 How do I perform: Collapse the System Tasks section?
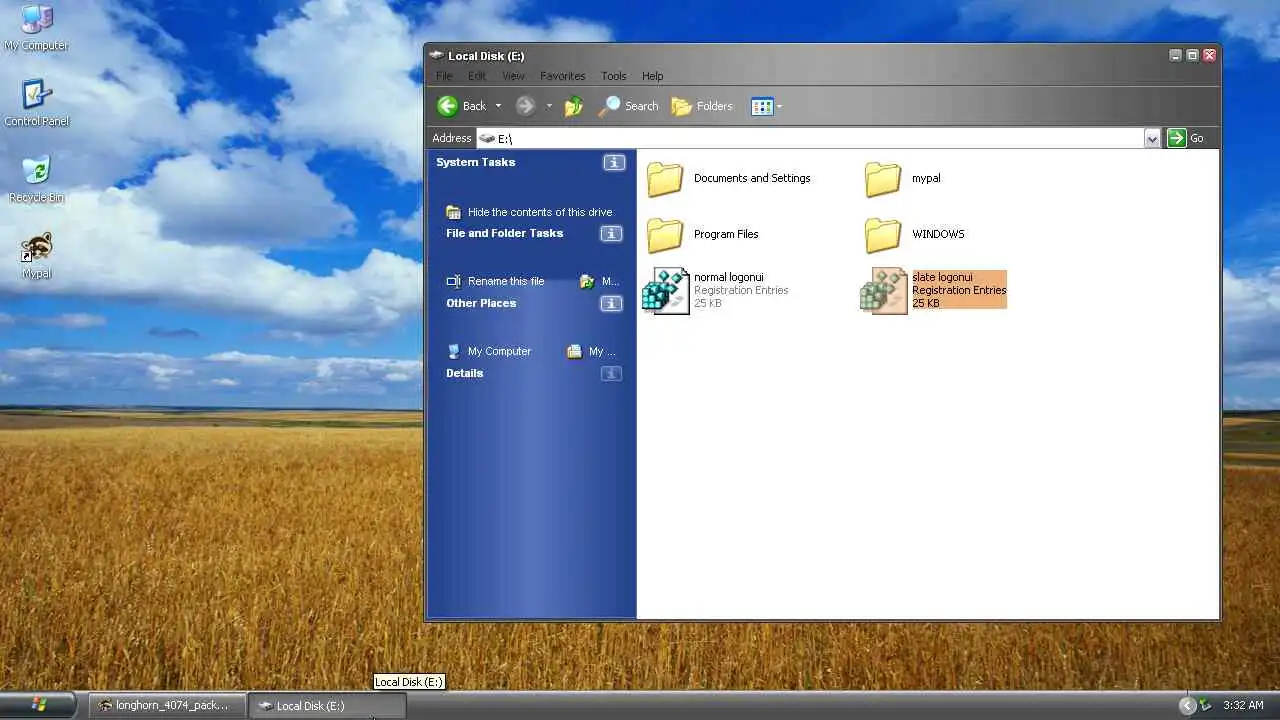(614, 162)
